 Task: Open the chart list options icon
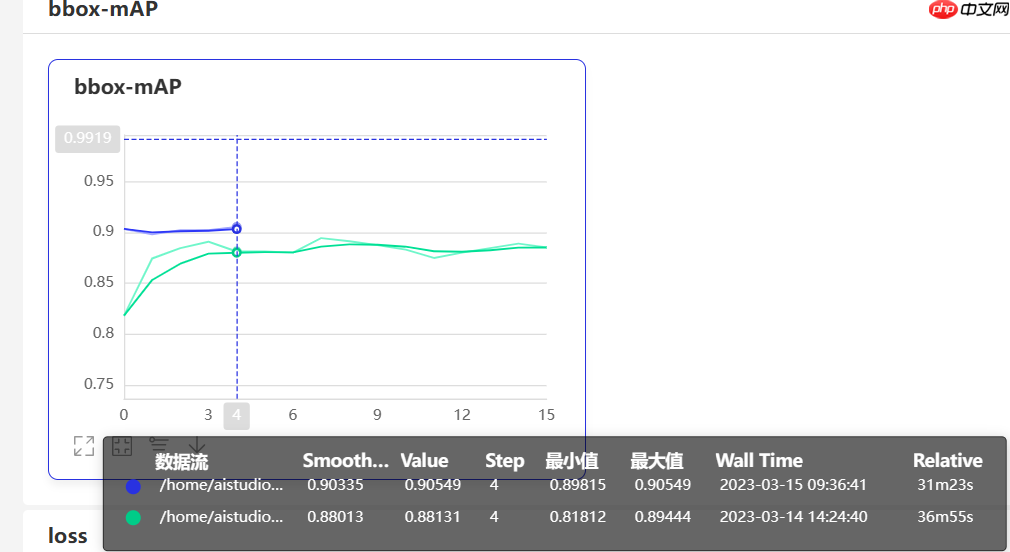(159, 444)
